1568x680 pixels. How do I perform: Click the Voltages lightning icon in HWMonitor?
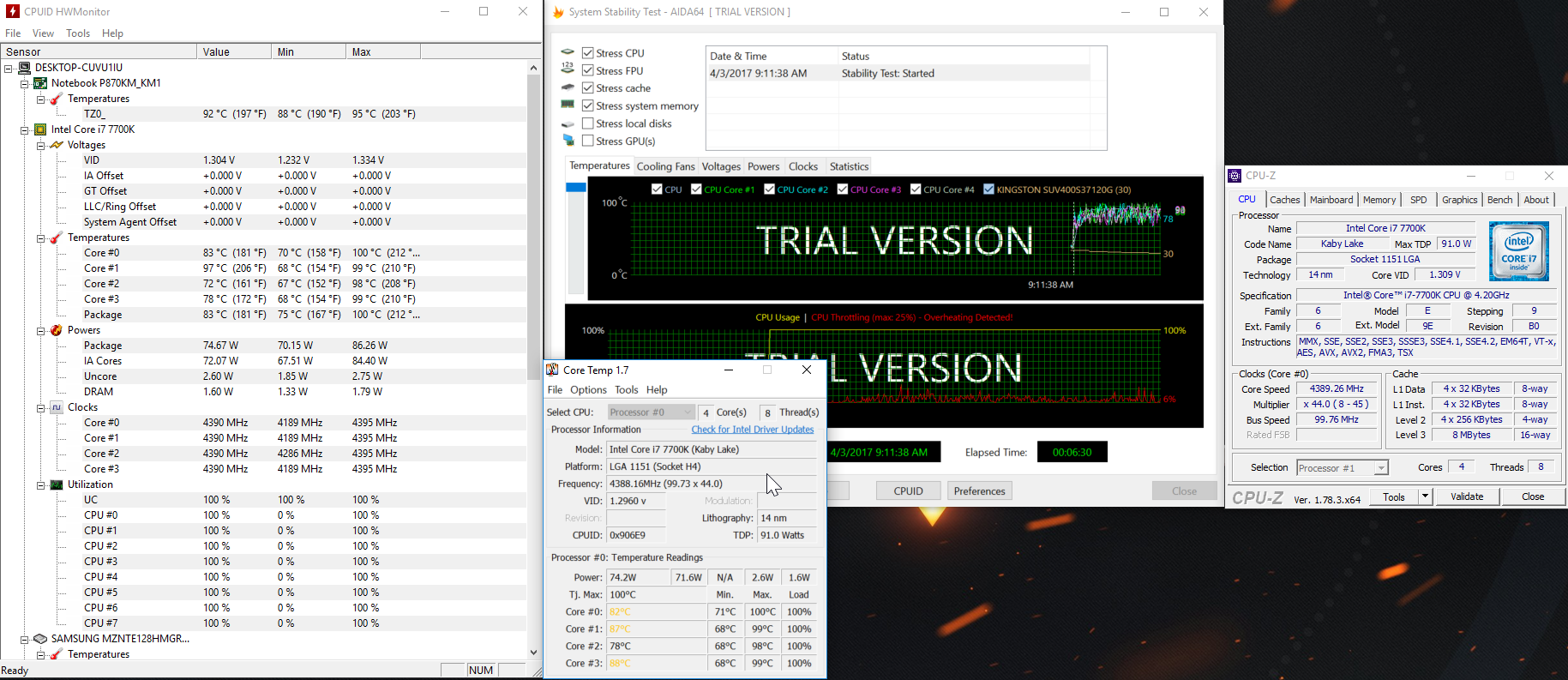click(57, 145)
